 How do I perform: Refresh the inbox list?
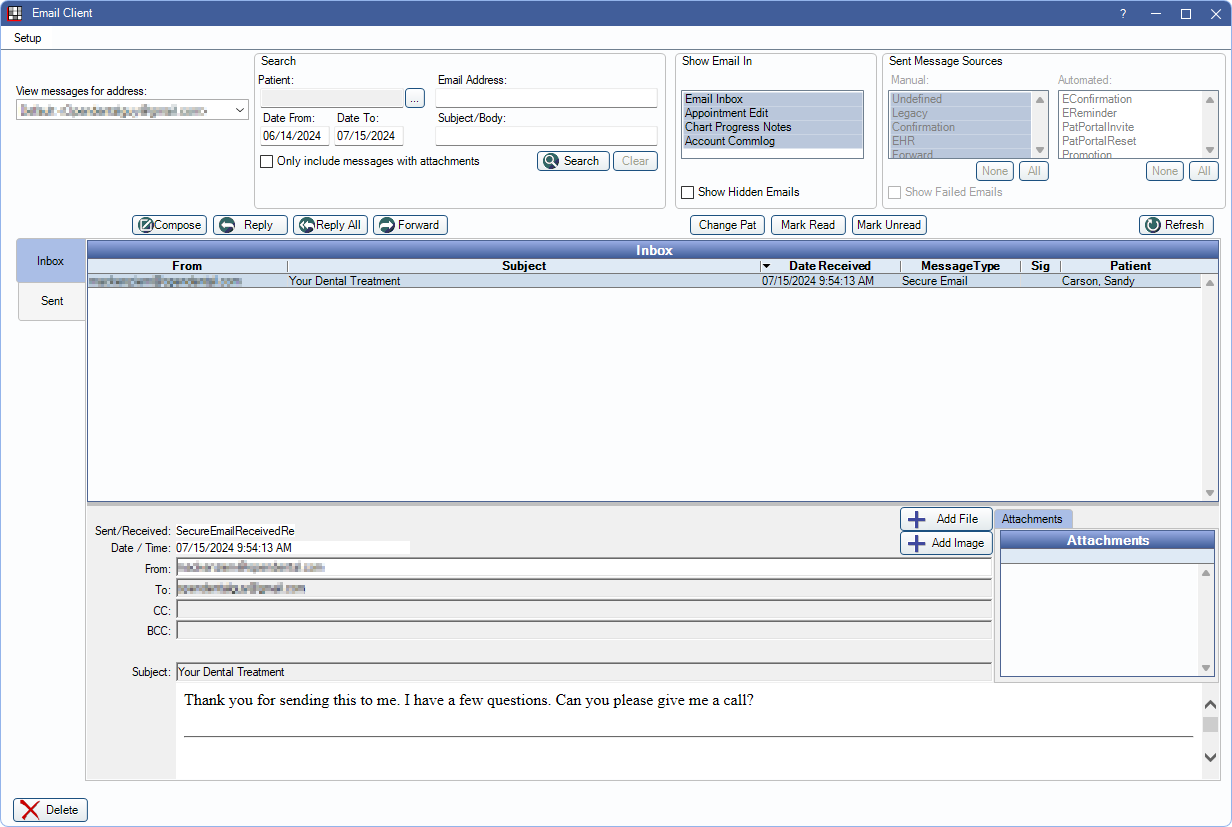coord(1175,225)
